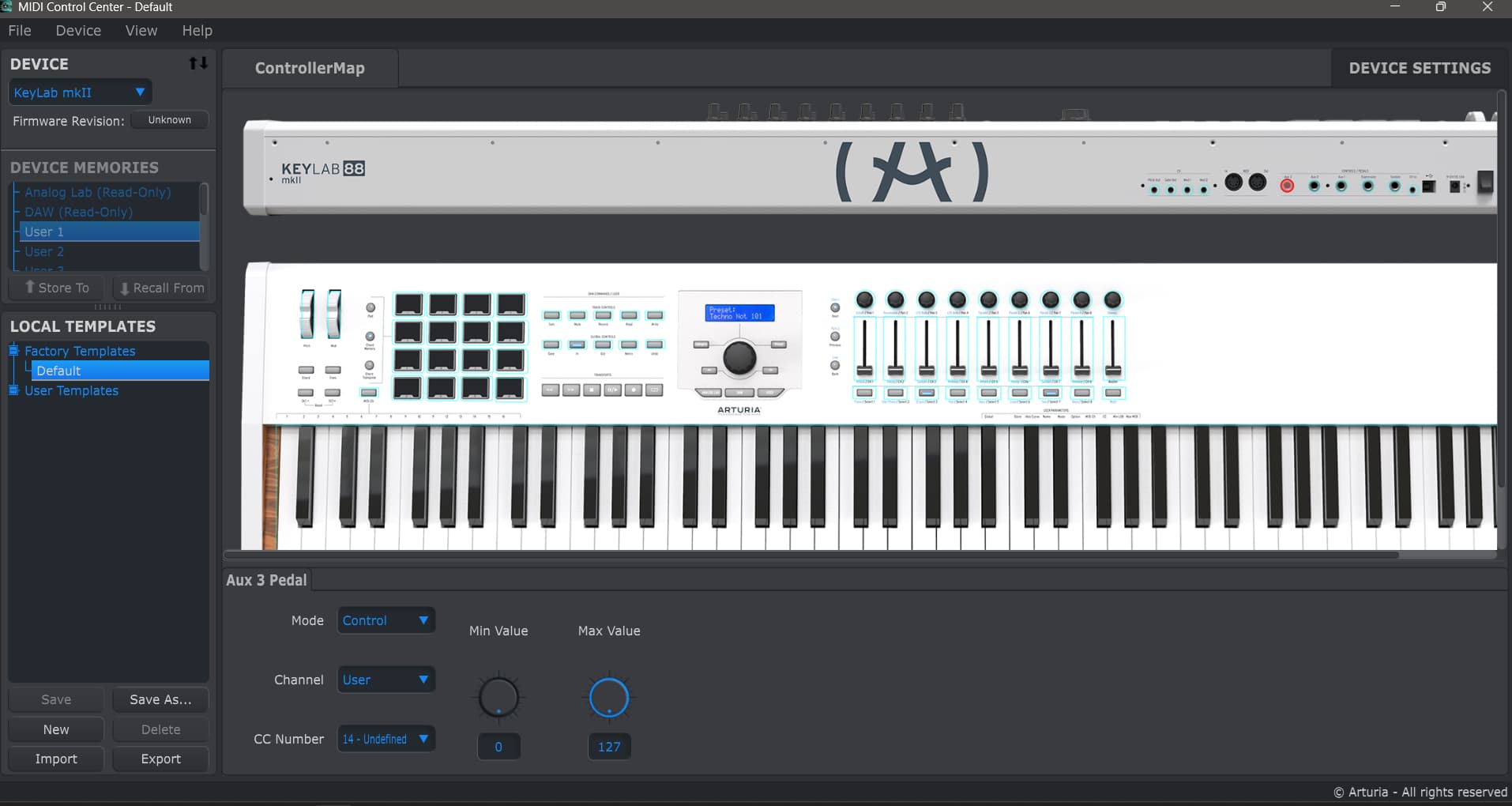The height and width of the screenshot is (806, 1512).
Task: Open the CC Number dropdown
Action: 386,739
